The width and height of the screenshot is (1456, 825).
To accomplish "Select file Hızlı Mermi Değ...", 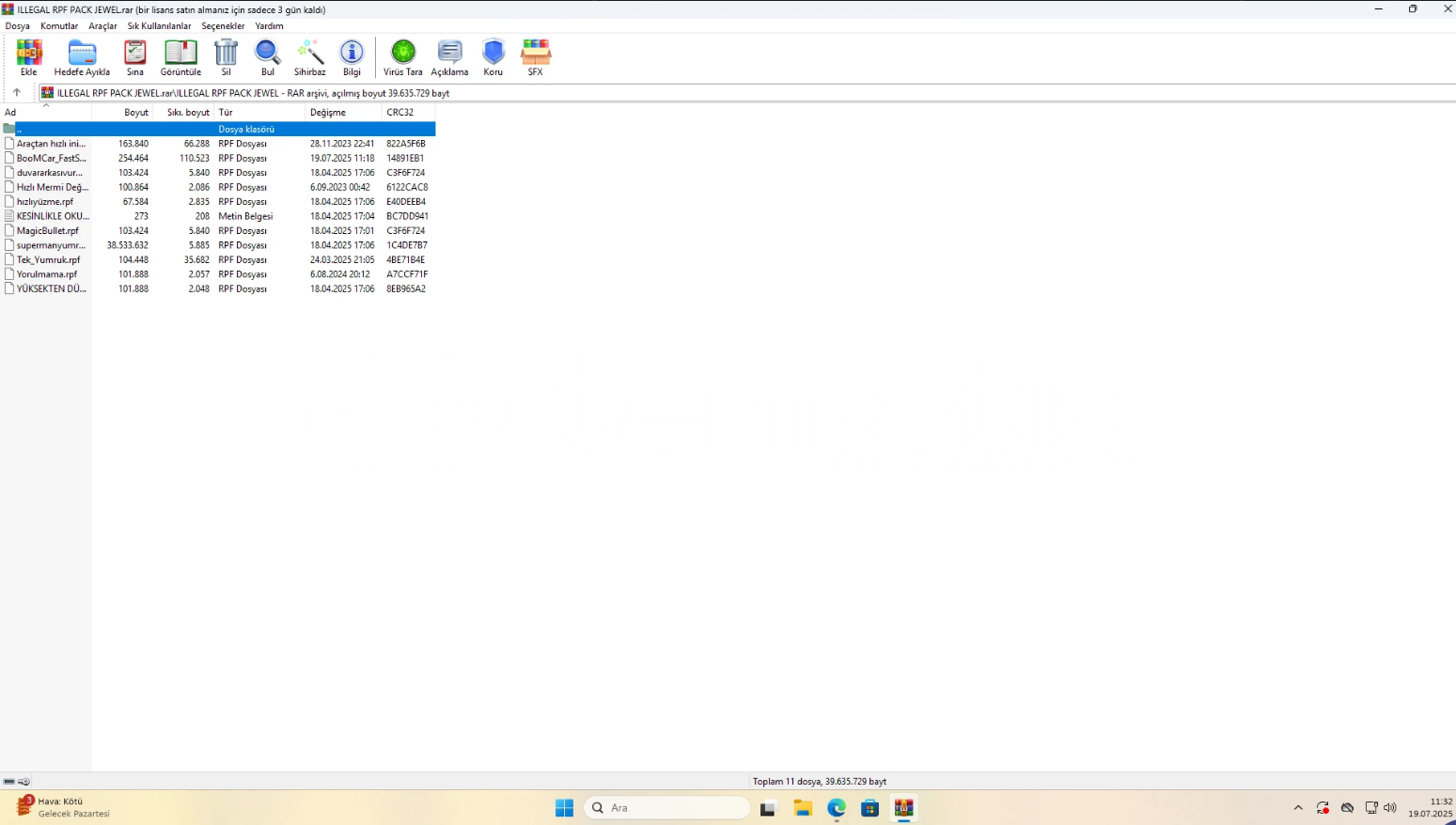I will [53, 187].
